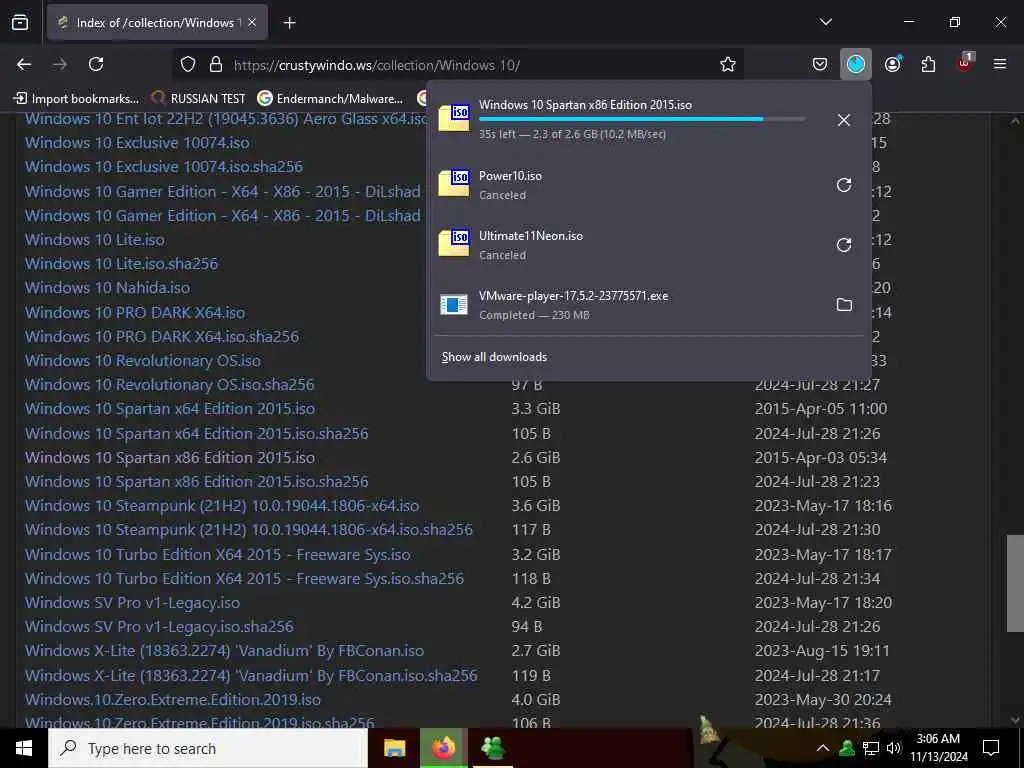Open uBlock Origin extension icon
1024x768 pixels.
point(965,63)
